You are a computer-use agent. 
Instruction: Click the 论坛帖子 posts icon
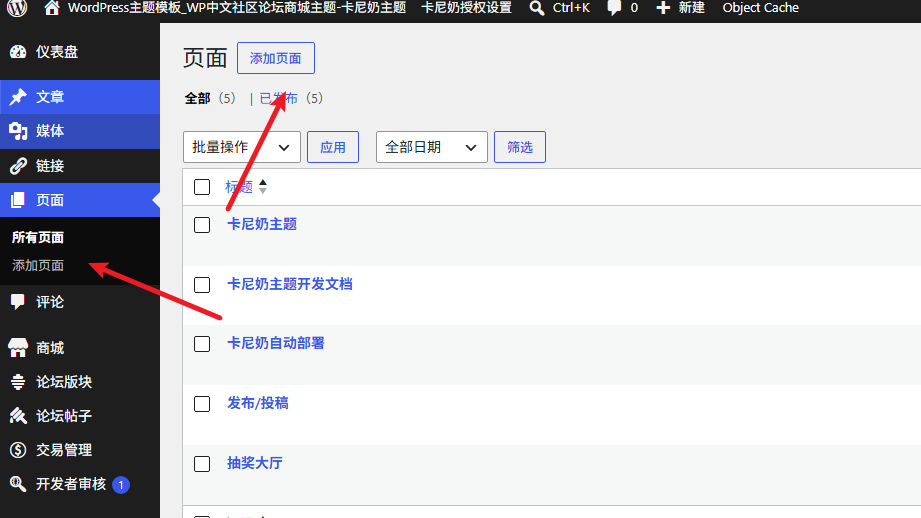pyautogui.click(x=18, y=416)
